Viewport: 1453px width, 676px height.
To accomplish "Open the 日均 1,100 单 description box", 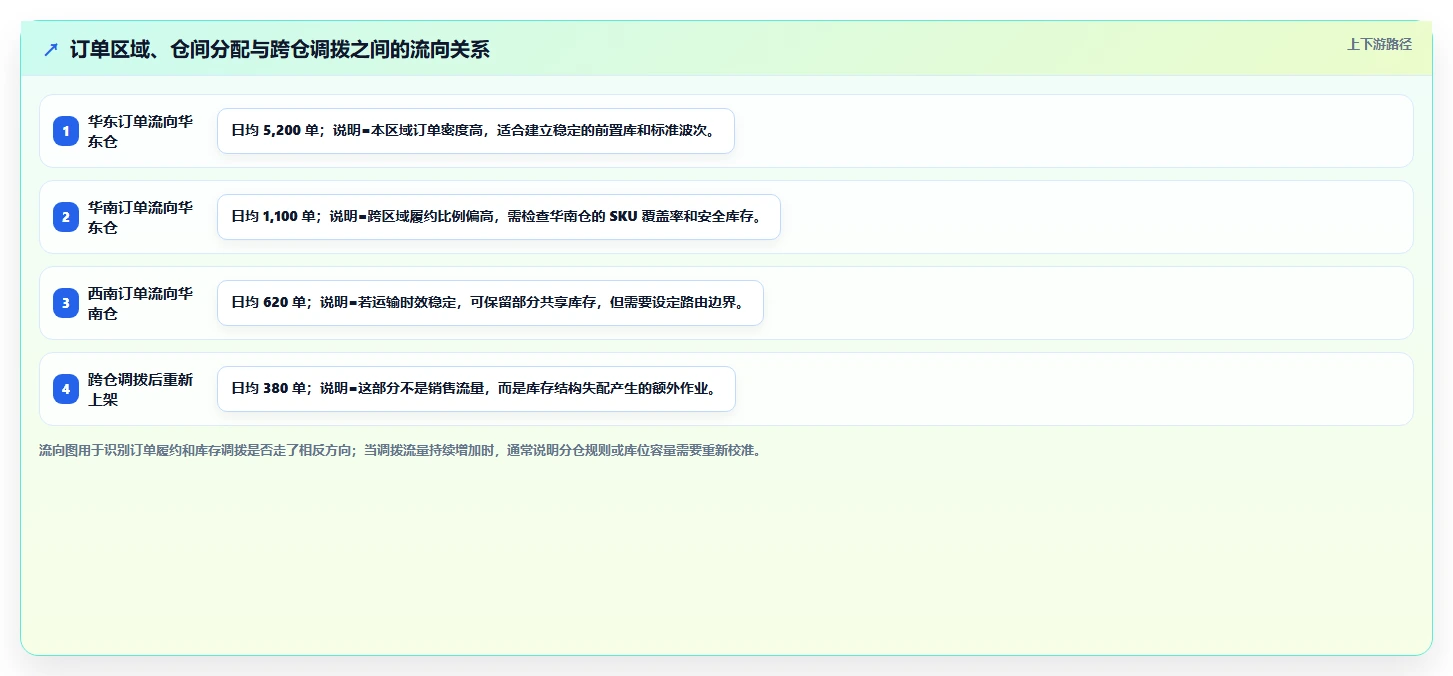I will click(x=498, y=217).
